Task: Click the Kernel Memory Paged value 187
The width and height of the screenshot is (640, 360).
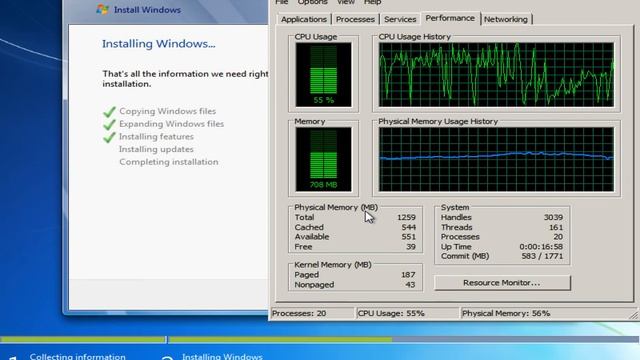Action: pos(408,275)
